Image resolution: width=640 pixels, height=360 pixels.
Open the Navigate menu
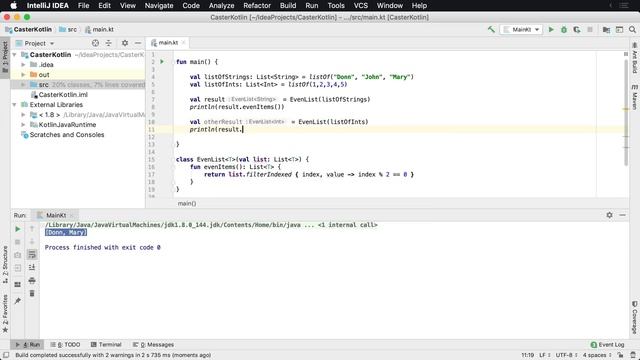(159, 5)
